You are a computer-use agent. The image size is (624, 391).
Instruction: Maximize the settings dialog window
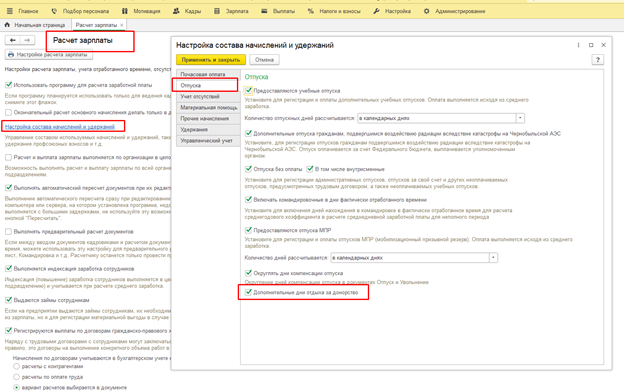click(x=591, y=45)
